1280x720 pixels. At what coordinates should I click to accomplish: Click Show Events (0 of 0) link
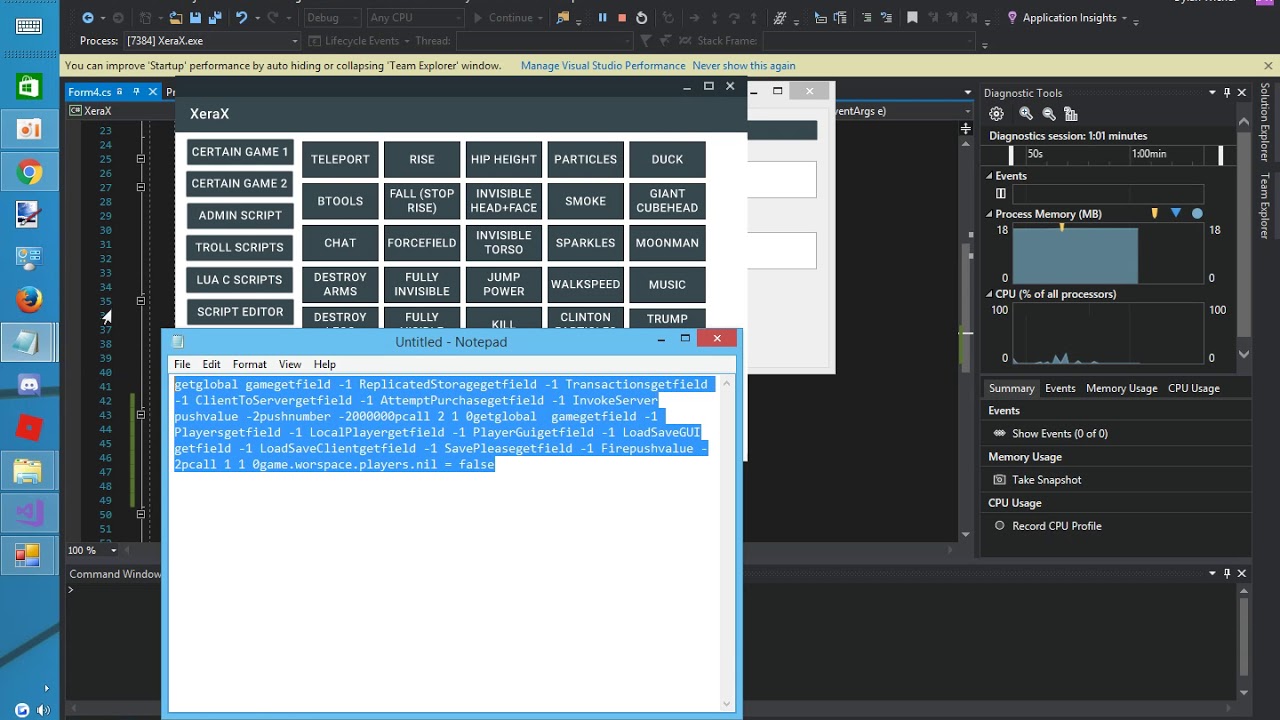click(x=1060, y=434)
